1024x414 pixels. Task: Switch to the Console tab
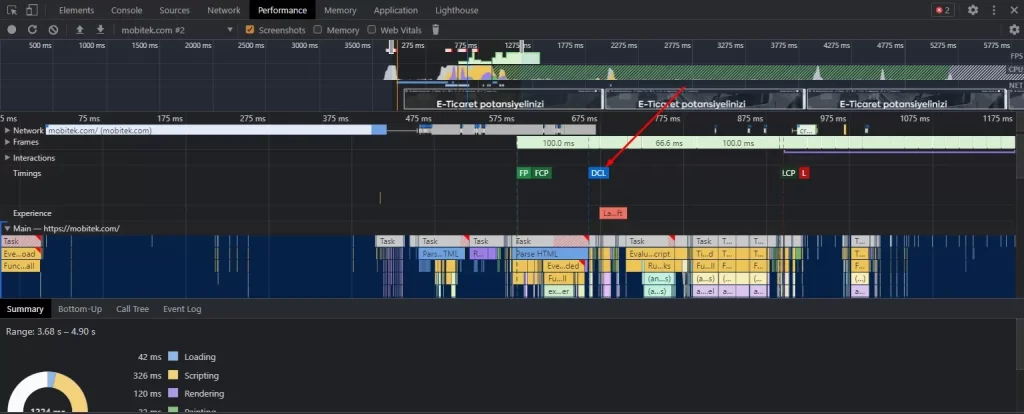pos(127,10)
